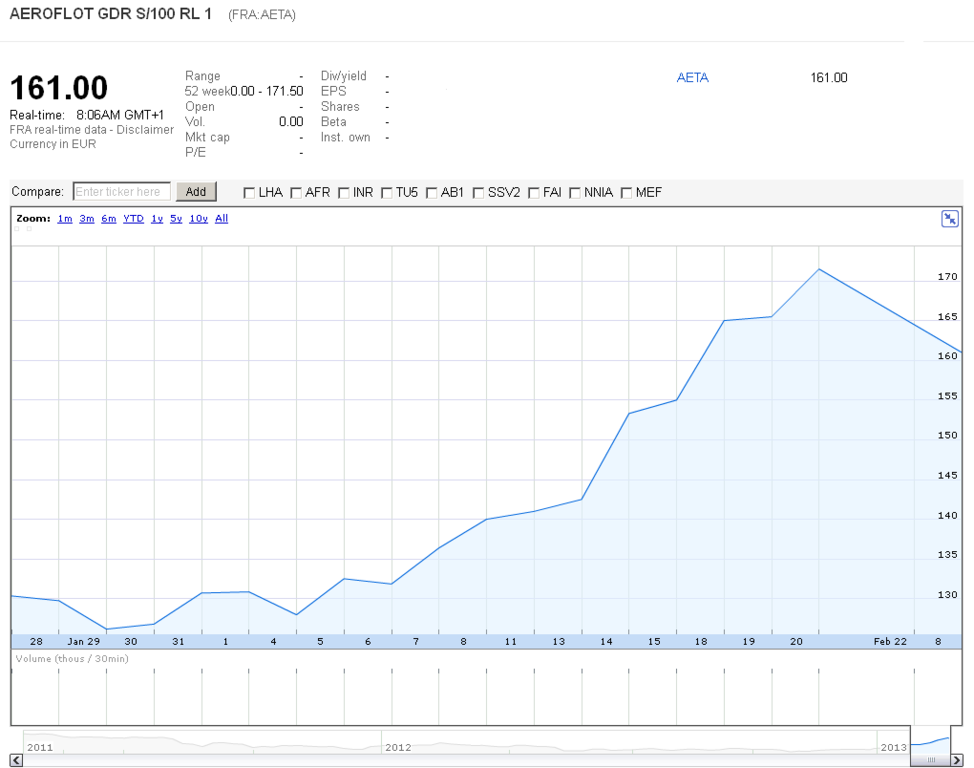
Task: Set chart zoom to 1m
Action: 65,219
